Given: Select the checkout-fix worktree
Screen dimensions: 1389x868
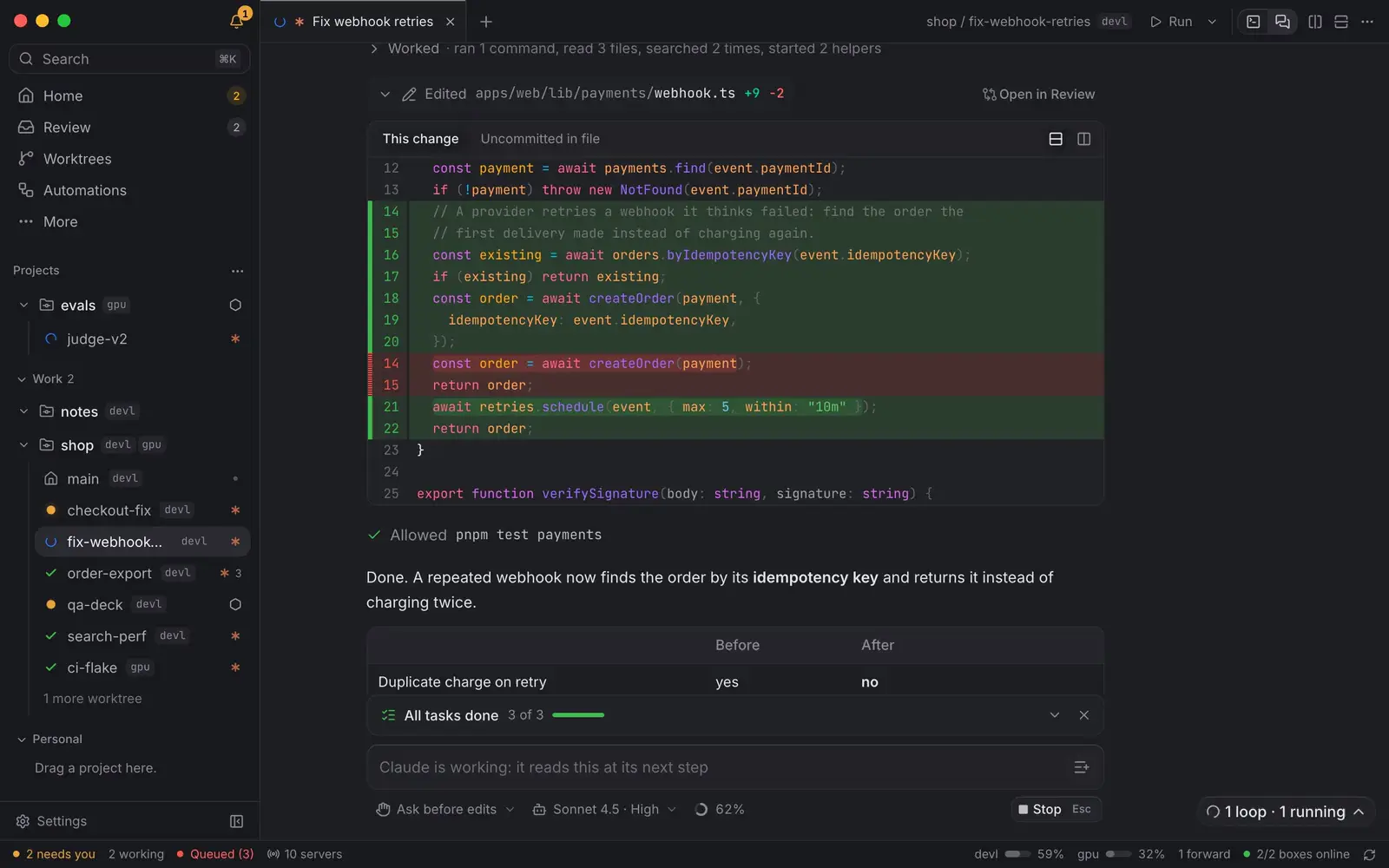Looking at the screenshot, I should pos(142,510).
